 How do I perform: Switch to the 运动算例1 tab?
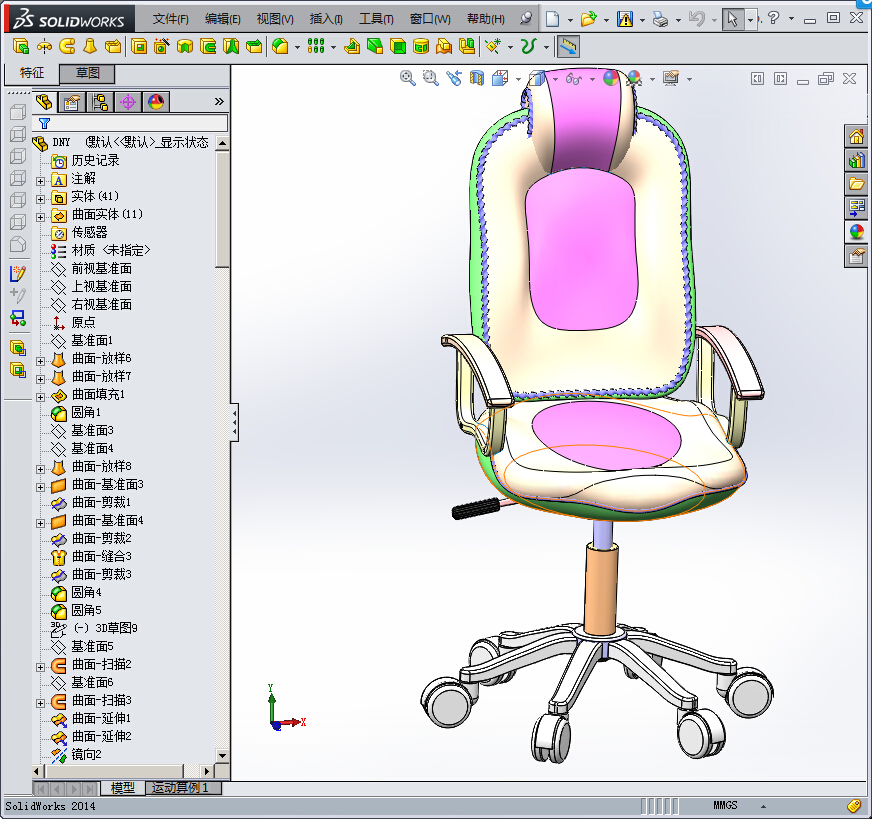(184, 788)
